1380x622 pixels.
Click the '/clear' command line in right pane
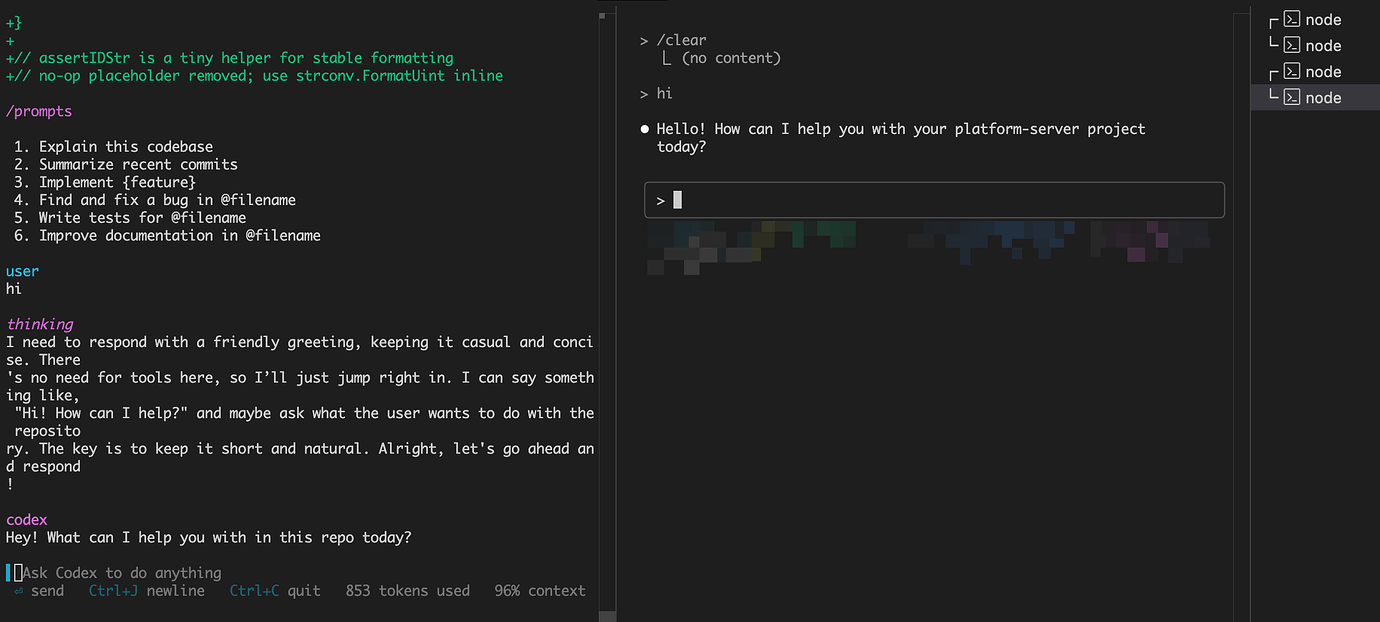click(x=673, y=40)
